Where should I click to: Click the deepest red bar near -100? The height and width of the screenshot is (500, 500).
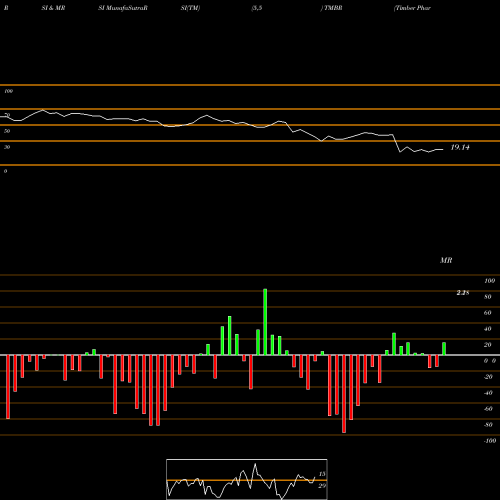[x=344, y=394]
